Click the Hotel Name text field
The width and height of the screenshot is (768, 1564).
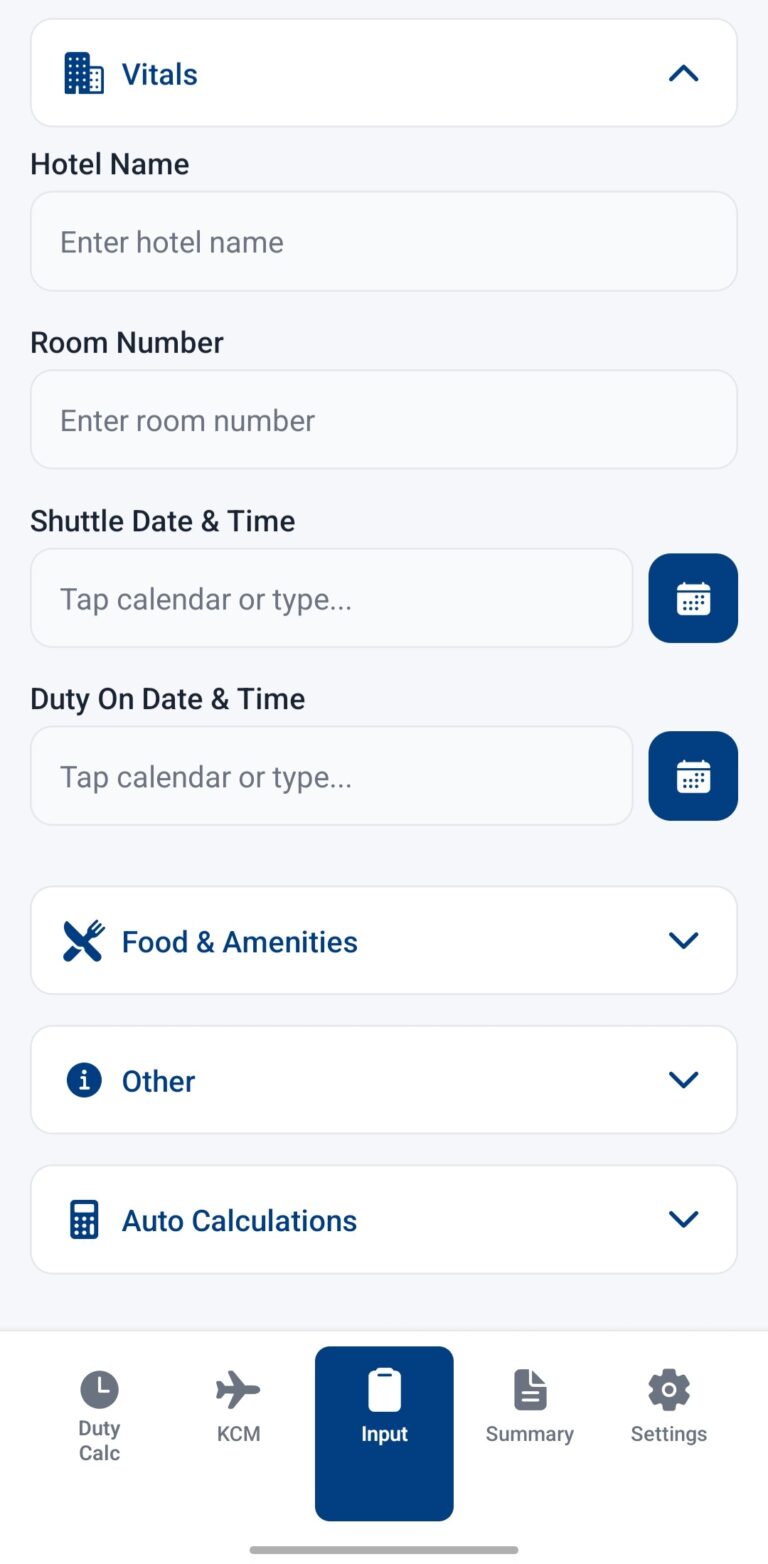click(x=384, y=242)
